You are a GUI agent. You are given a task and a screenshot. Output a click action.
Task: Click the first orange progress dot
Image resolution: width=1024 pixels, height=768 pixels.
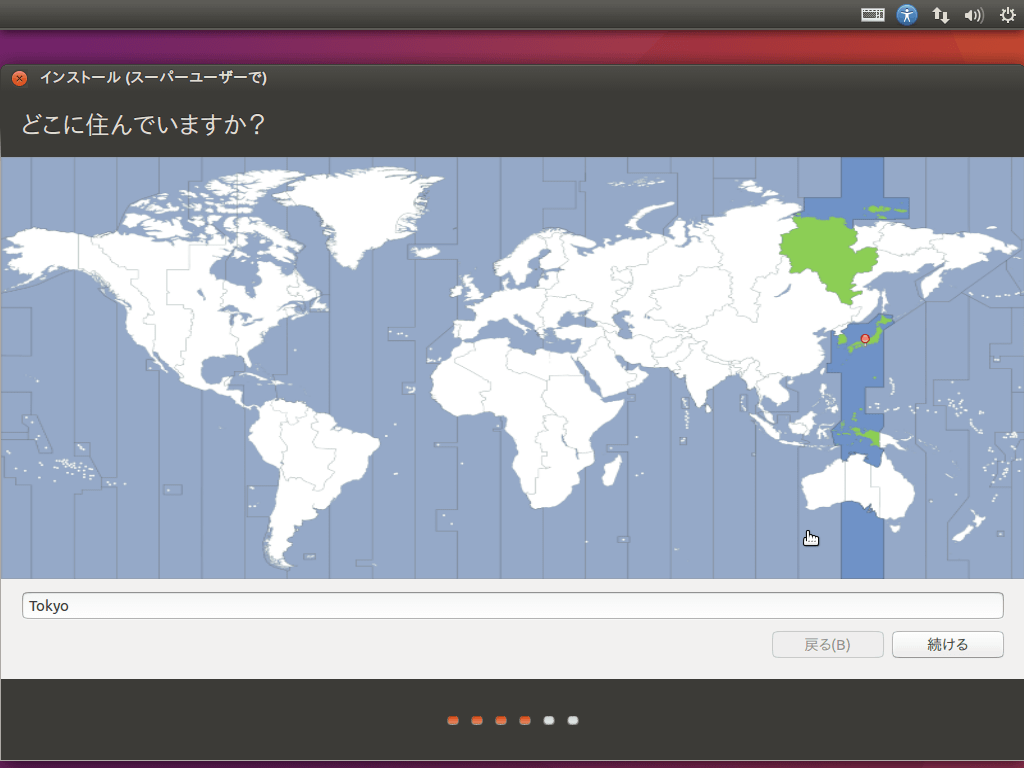pyautogui.click(x=453, y=720)
